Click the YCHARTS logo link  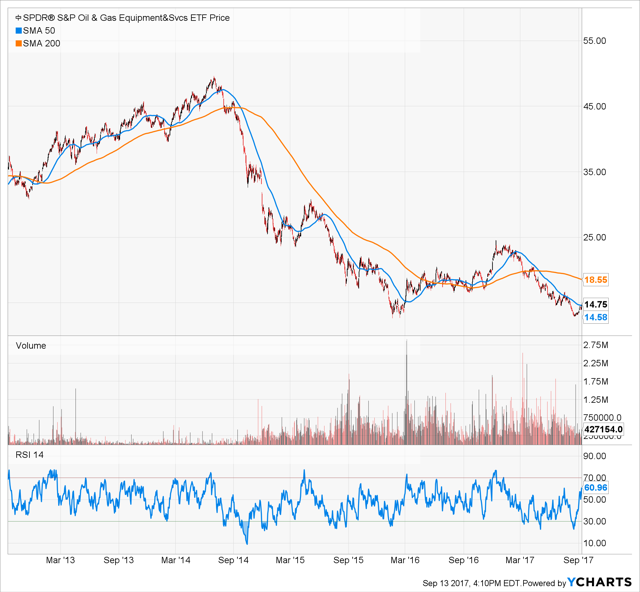[600, 582]
